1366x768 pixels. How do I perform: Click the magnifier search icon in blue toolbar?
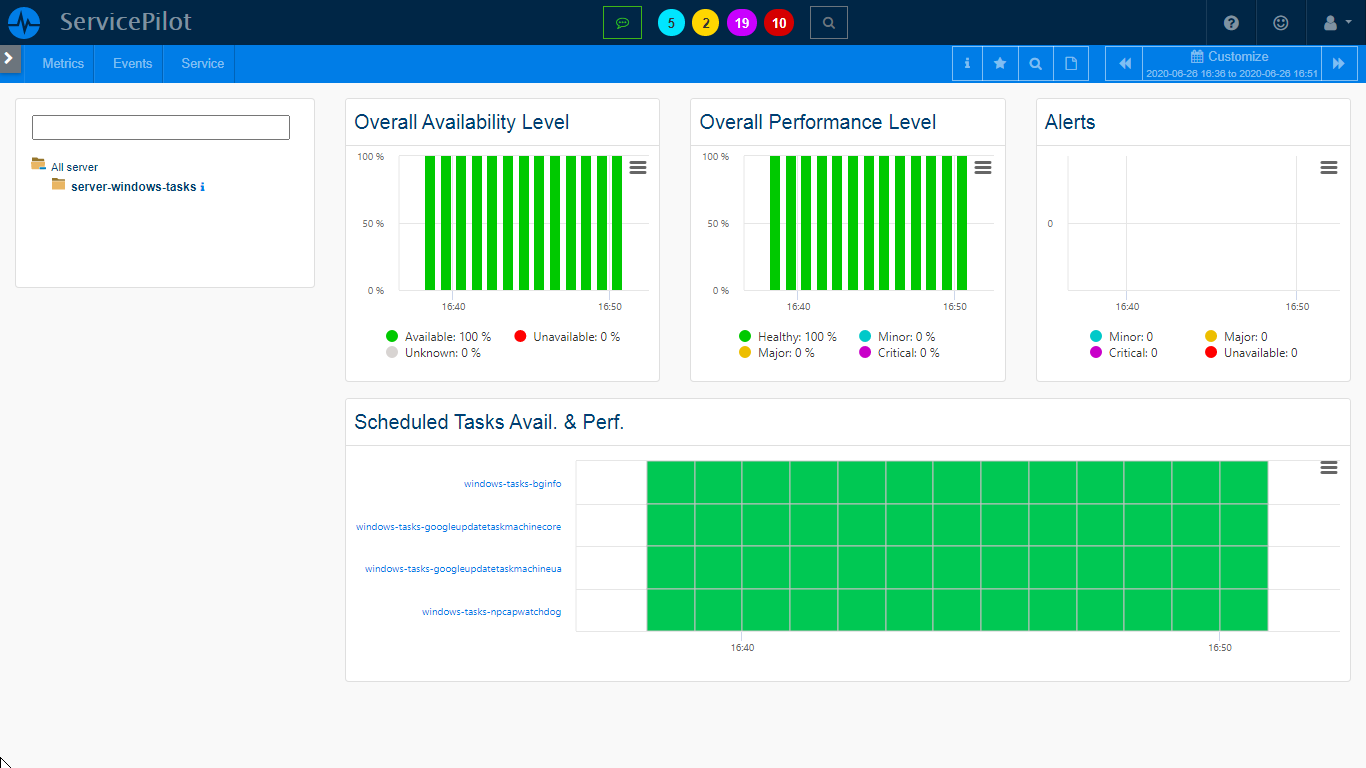pos(1035,64)
